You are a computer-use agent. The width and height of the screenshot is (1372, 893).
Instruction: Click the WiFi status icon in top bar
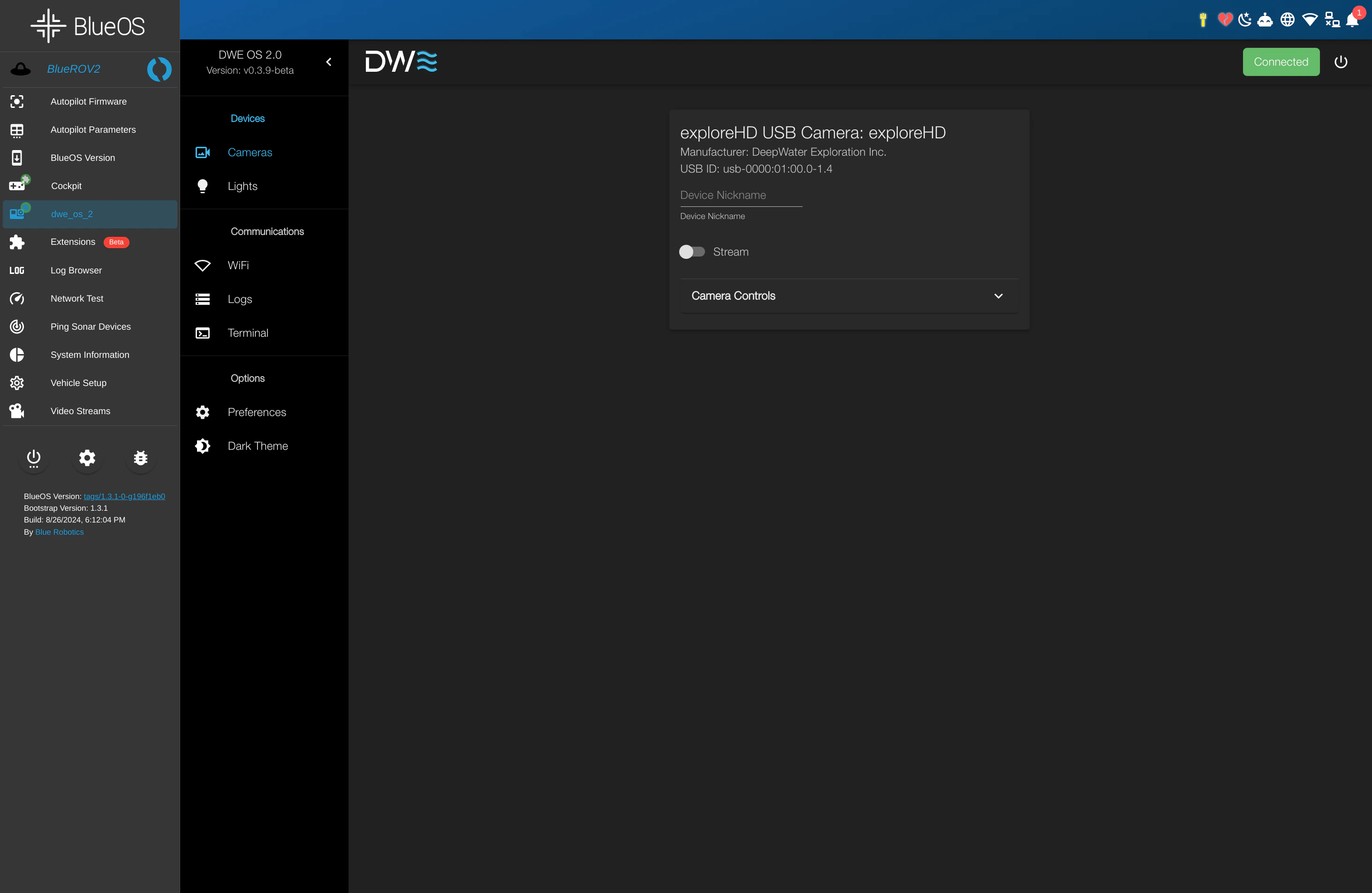click(x=1310, y=20)
